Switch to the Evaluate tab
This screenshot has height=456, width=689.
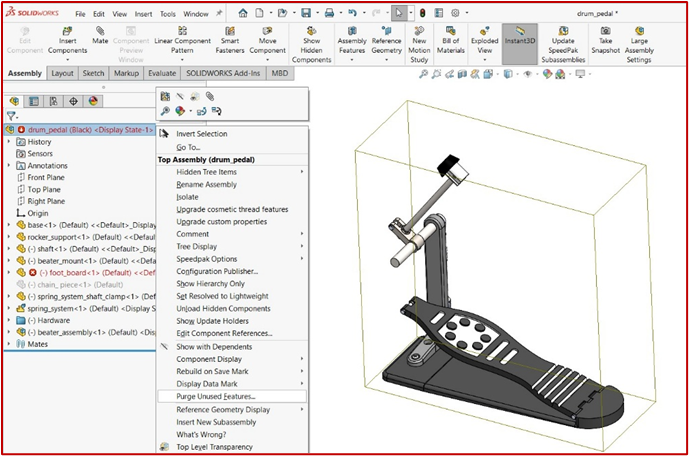(x=162, y=73)
